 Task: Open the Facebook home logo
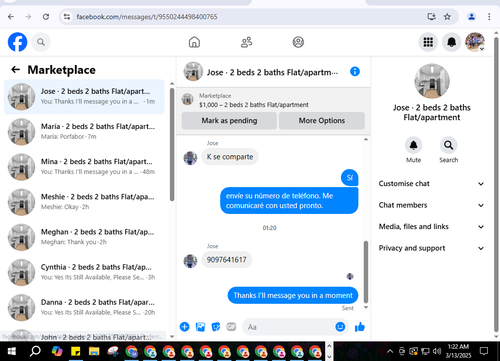[x=17, y=42]
